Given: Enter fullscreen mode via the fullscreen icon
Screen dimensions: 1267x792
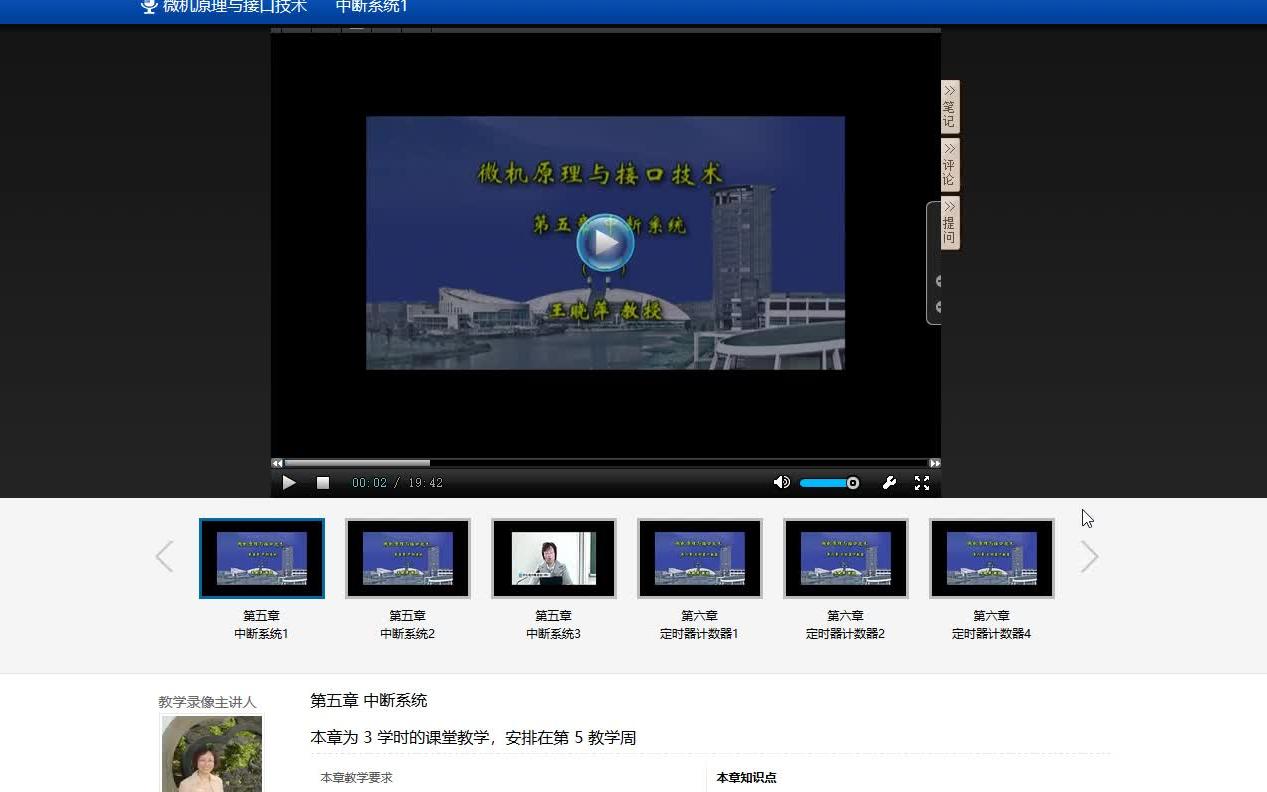Looking at the screenshot, I should pyautogui.click(x=921, y=482).
